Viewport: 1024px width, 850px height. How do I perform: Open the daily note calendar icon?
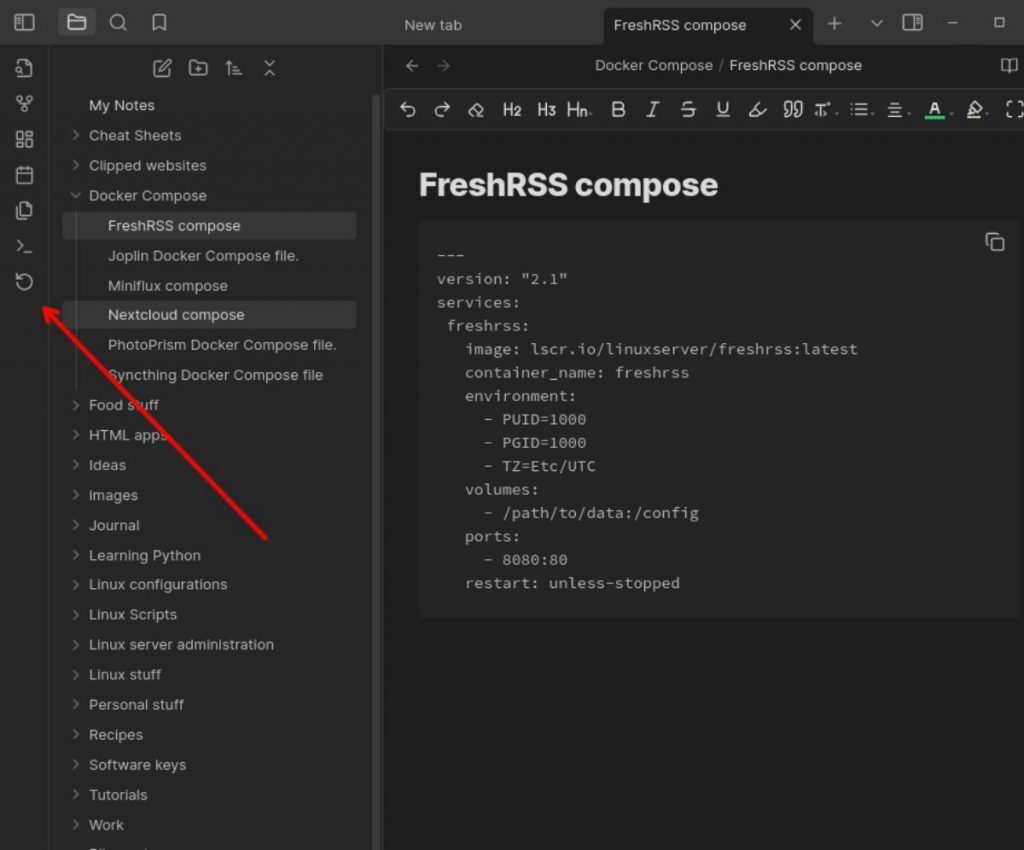point(25,175)
